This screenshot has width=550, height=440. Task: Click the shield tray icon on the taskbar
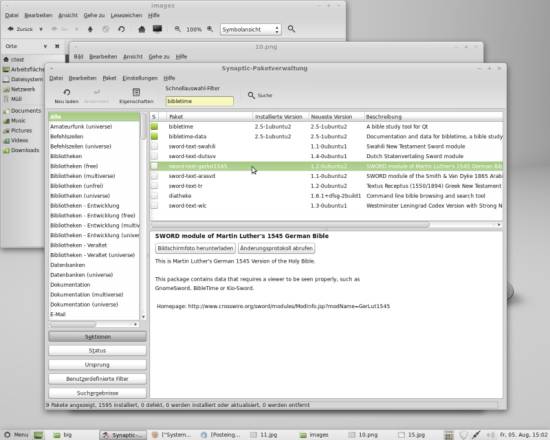click(463, 435)
